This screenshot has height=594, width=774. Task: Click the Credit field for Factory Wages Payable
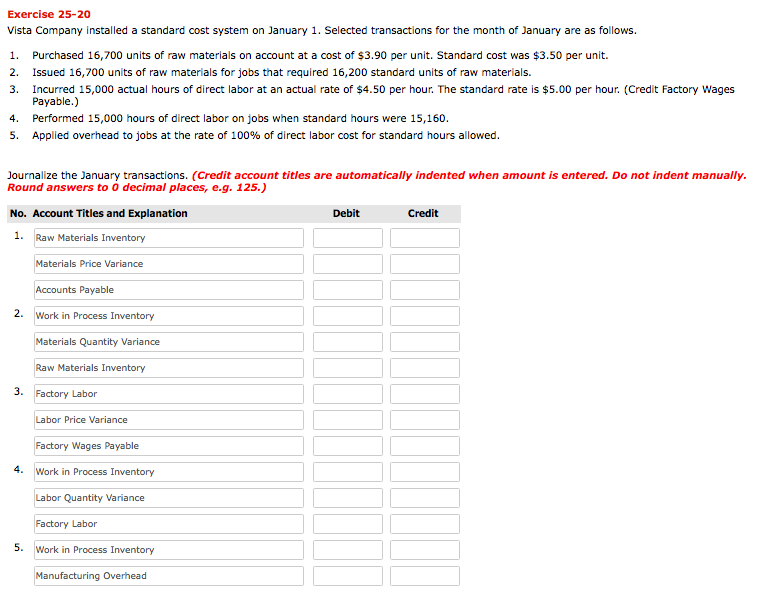424,446
